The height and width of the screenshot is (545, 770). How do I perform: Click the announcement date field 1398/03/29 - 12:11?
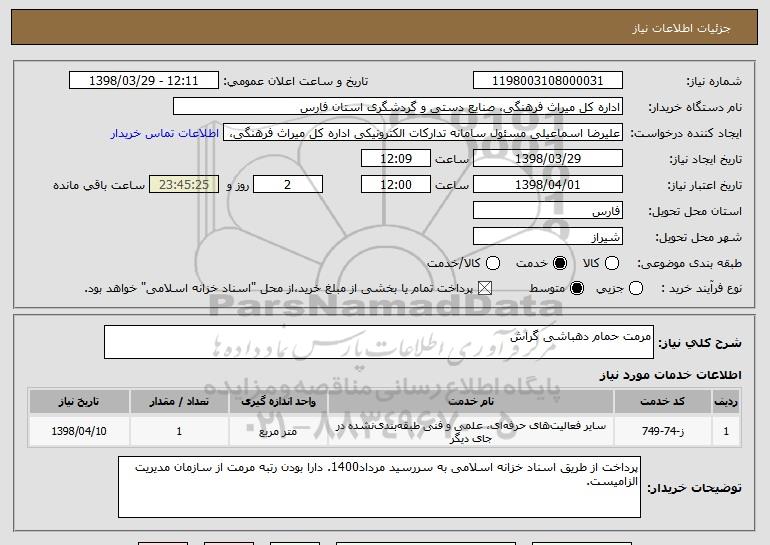[x=144, y=81]
